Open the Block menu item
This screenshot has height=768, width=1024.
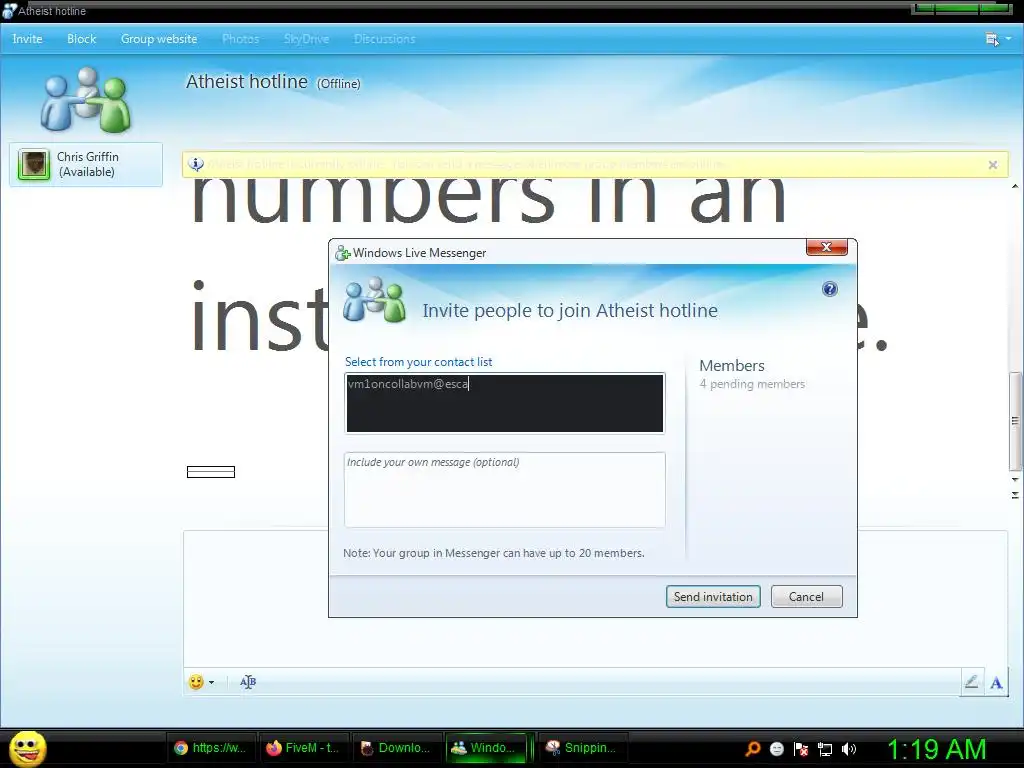coord(82,39)
